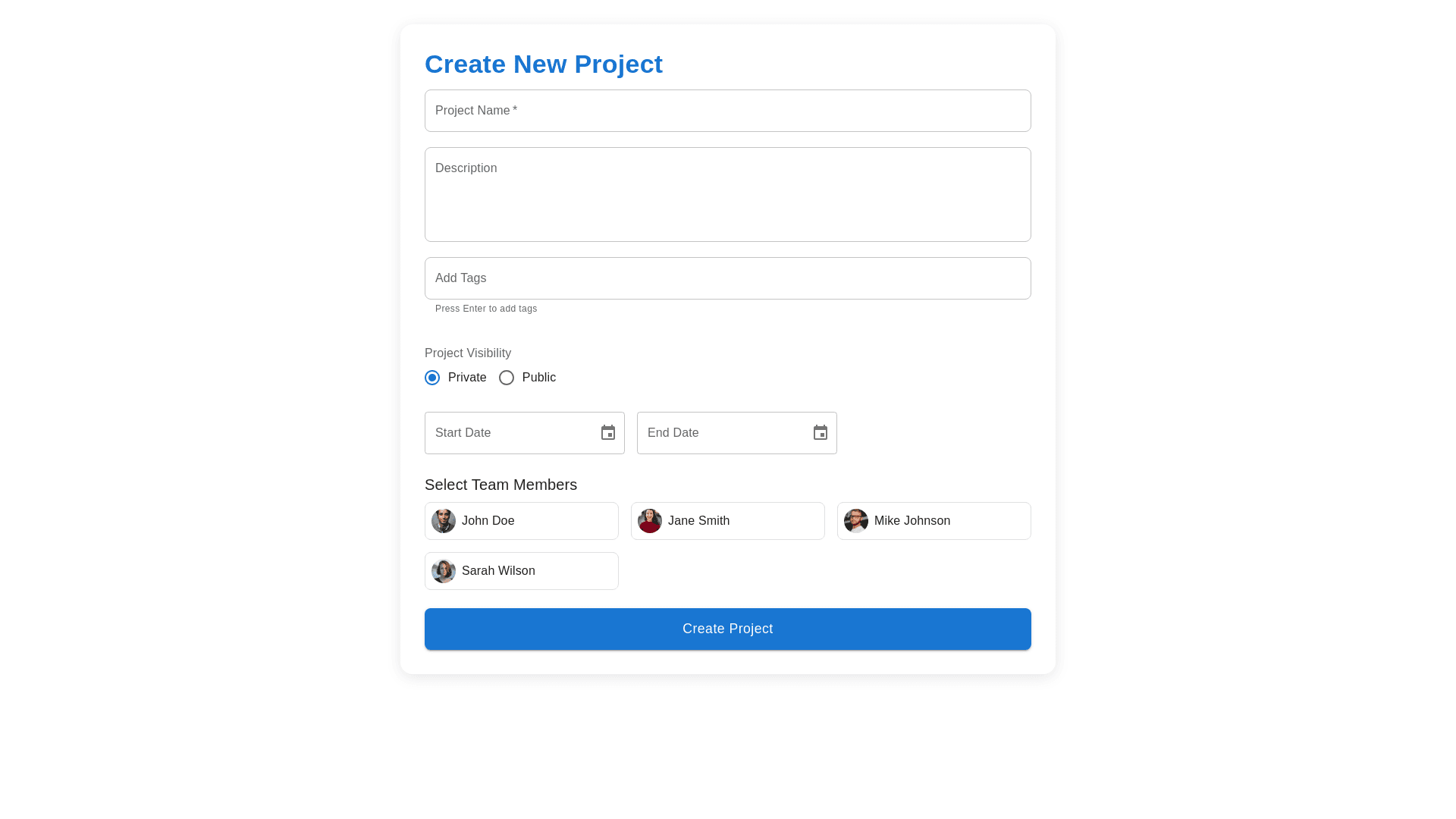Click John Doe's avatar photo
The width and height of the screenshot is (1456, 819).
click(x=444, y=521)
